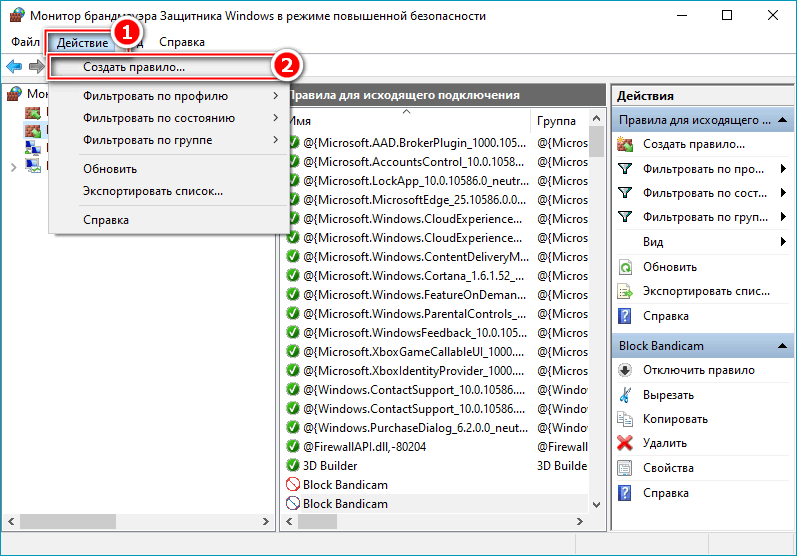
Task: Choose Экспортировать список... in the open menu
Action: pos(153,190)
